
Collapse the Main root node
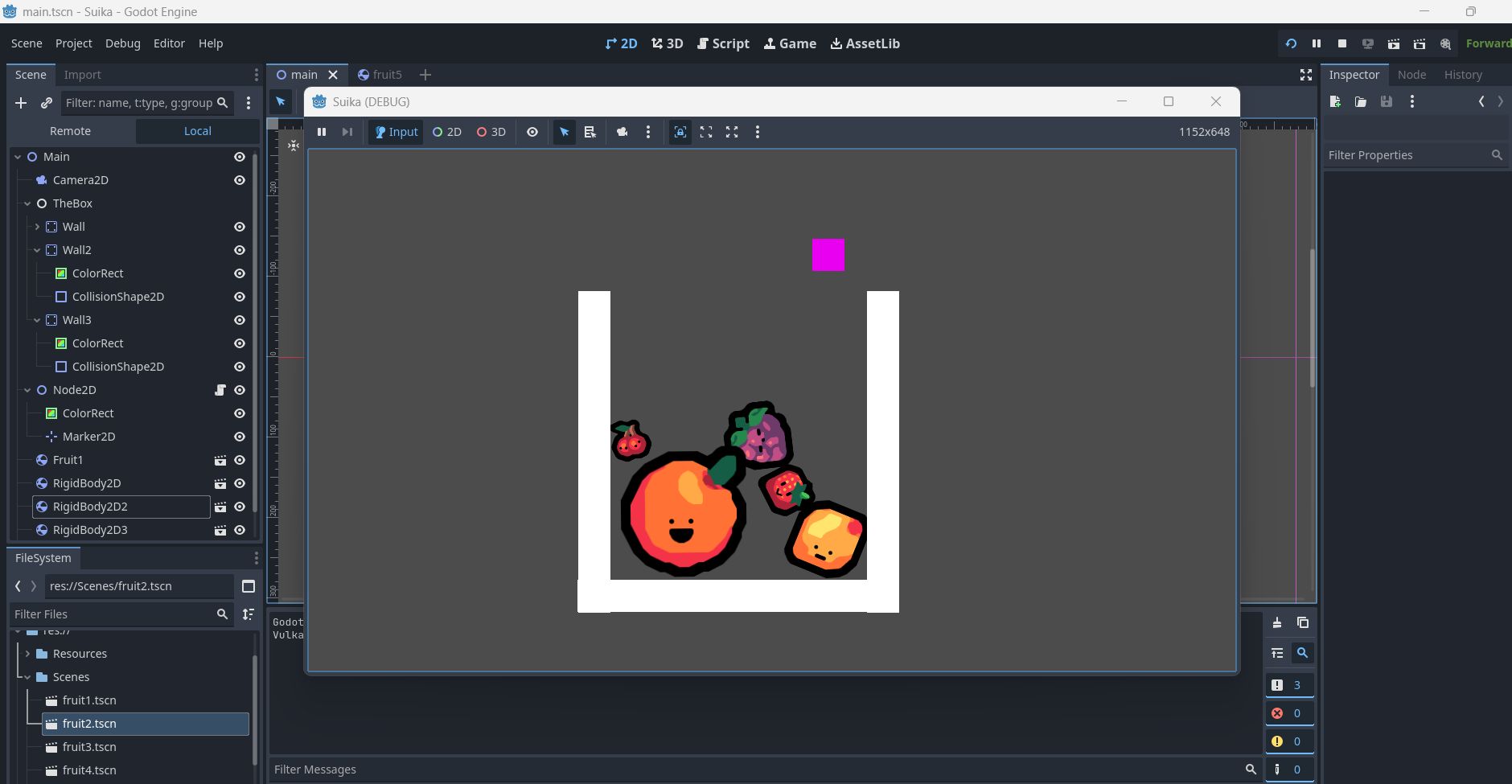[x=18, y=157]
